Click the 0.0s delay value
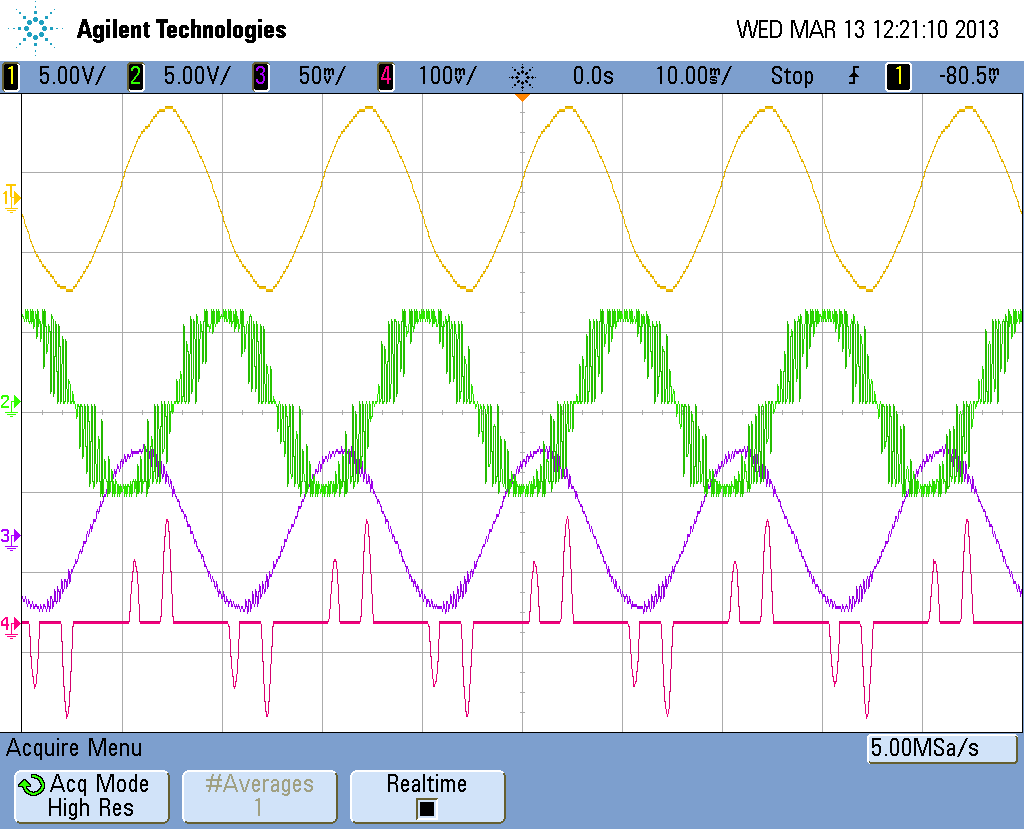This screenshot has height=829, width=1024. pos(593,76)
